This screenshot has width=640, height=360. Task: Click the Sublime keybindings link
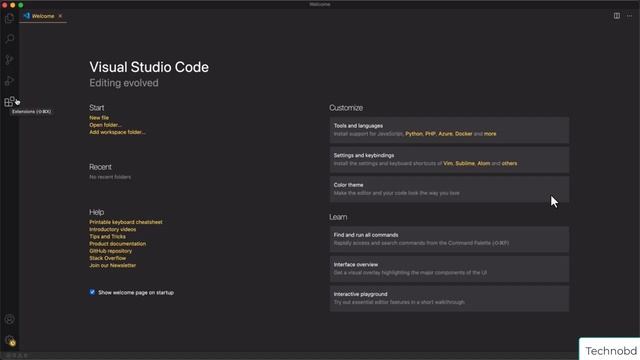coord(465,163)
